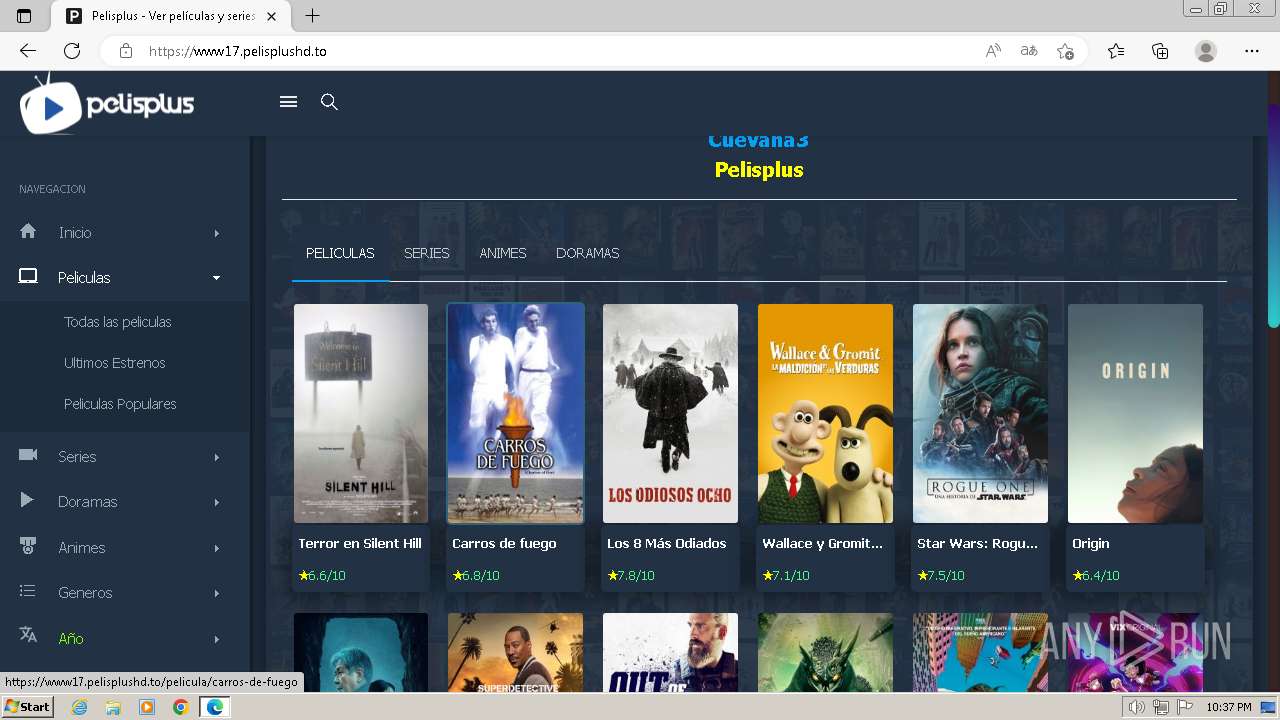Click the volume speaker tray icon
1280x720 pixels.
click(x=1136, y=707)
